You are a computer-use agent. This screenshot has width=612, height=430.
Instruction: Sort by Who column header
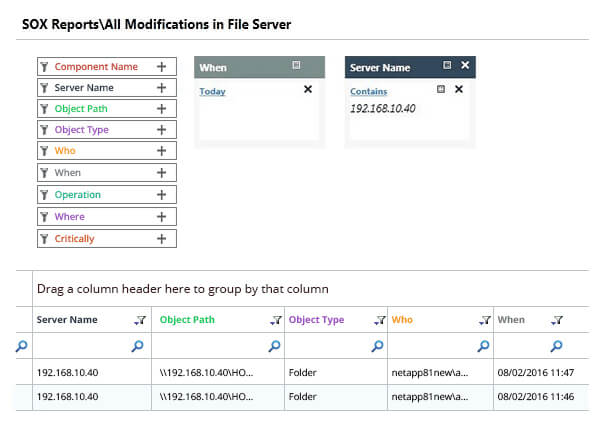[x=402, y=320]
